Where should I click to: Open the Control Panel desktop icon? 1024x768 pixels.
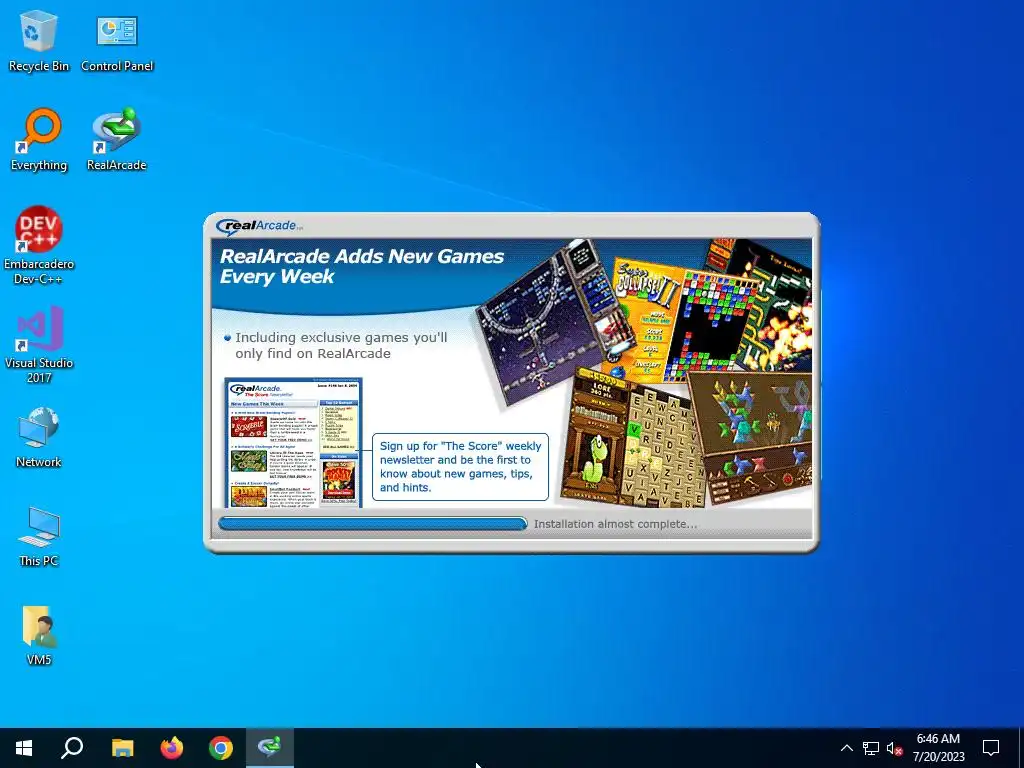point(117,41)
